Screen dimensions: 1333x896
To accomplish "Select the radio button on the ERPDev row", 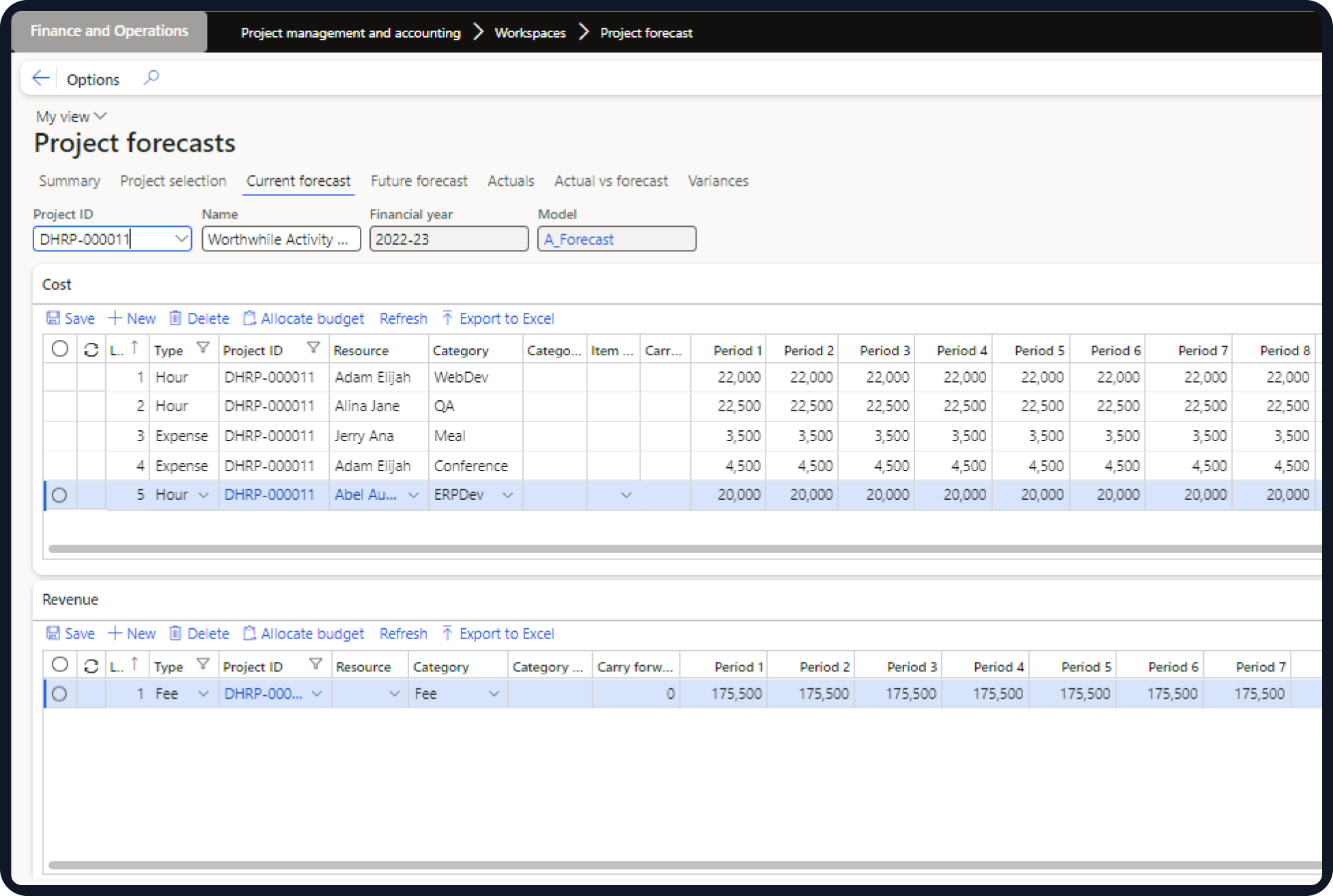I will pos(59,494).
